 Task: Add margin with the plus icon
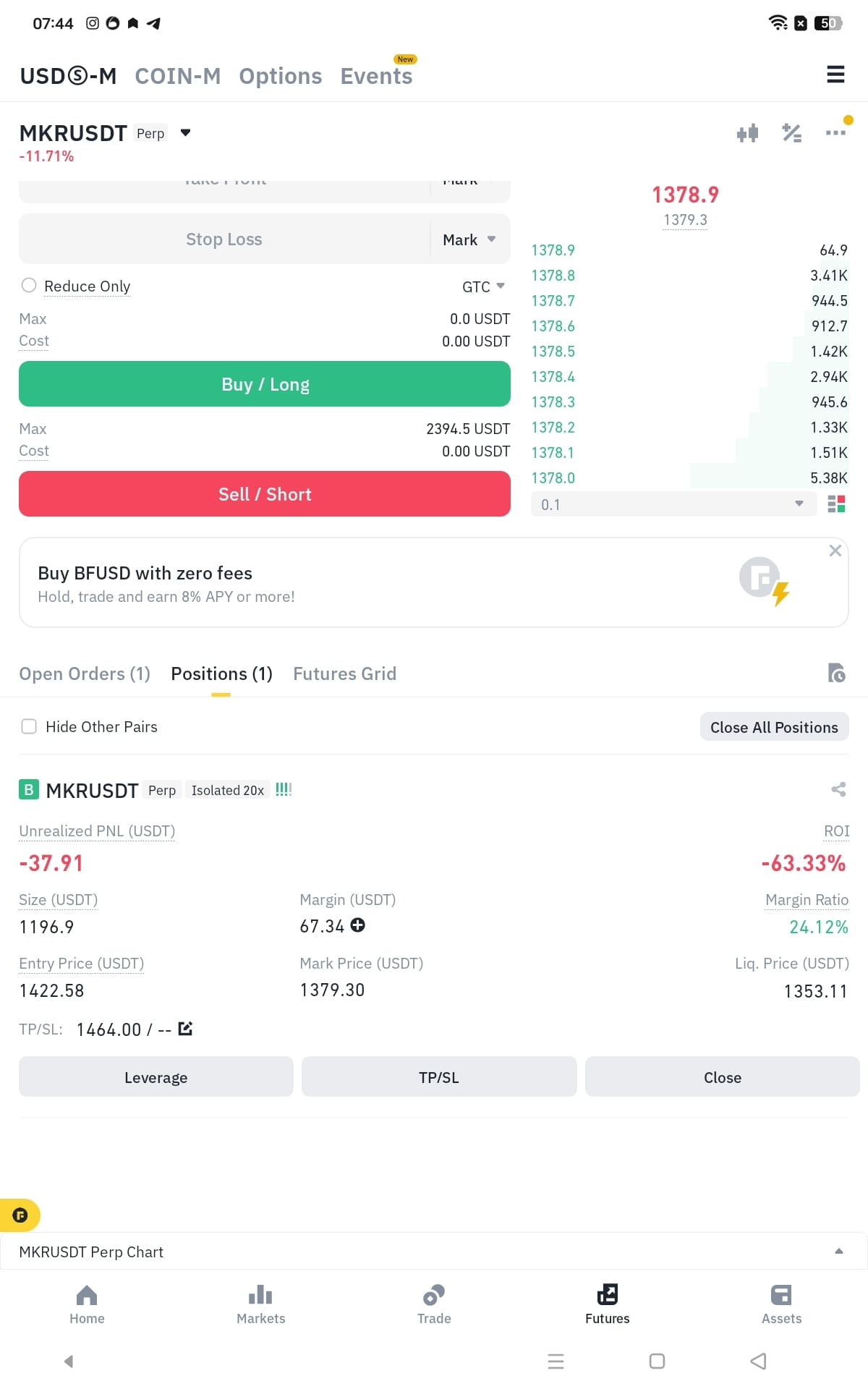click(357, 925)
